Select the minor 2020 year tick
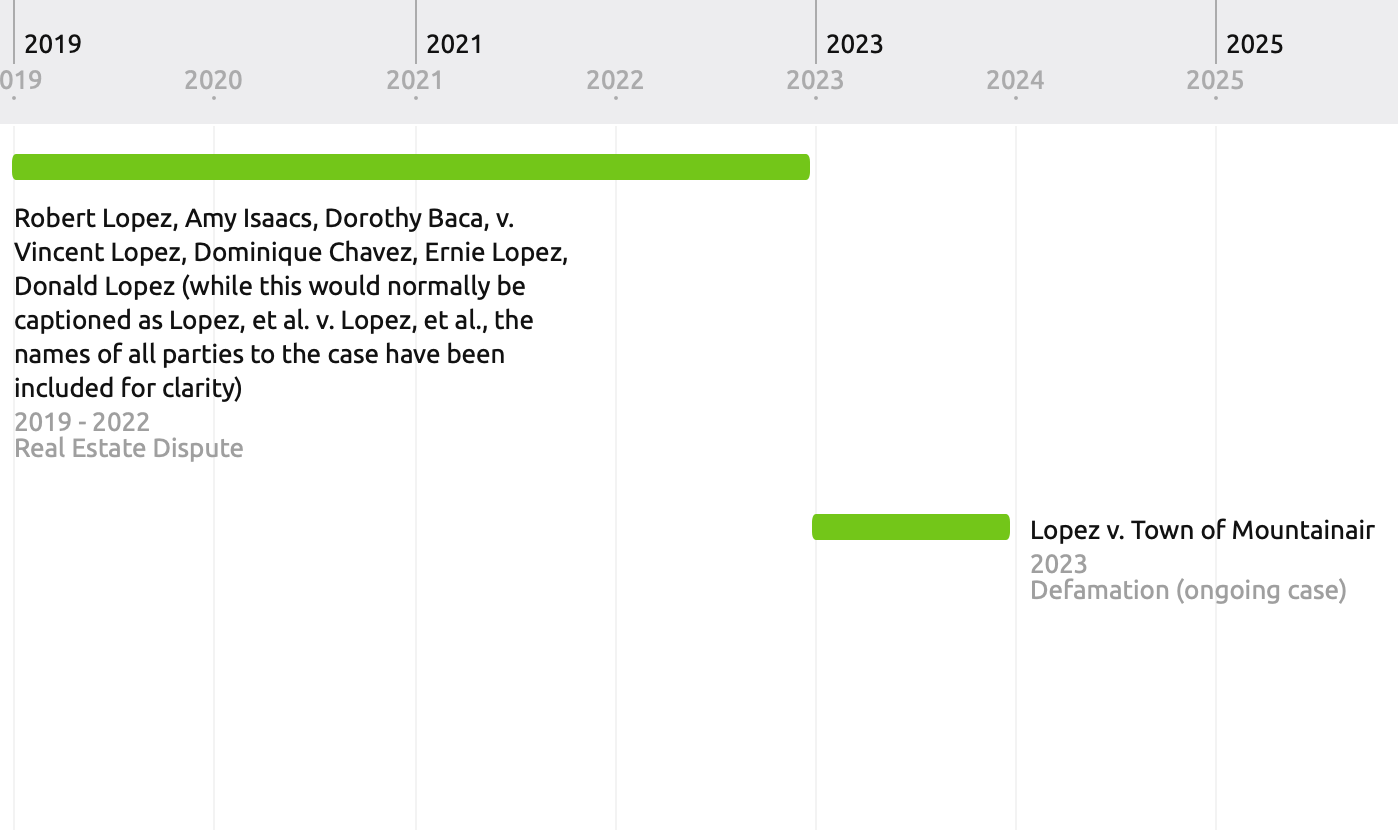 click(213, 80)
